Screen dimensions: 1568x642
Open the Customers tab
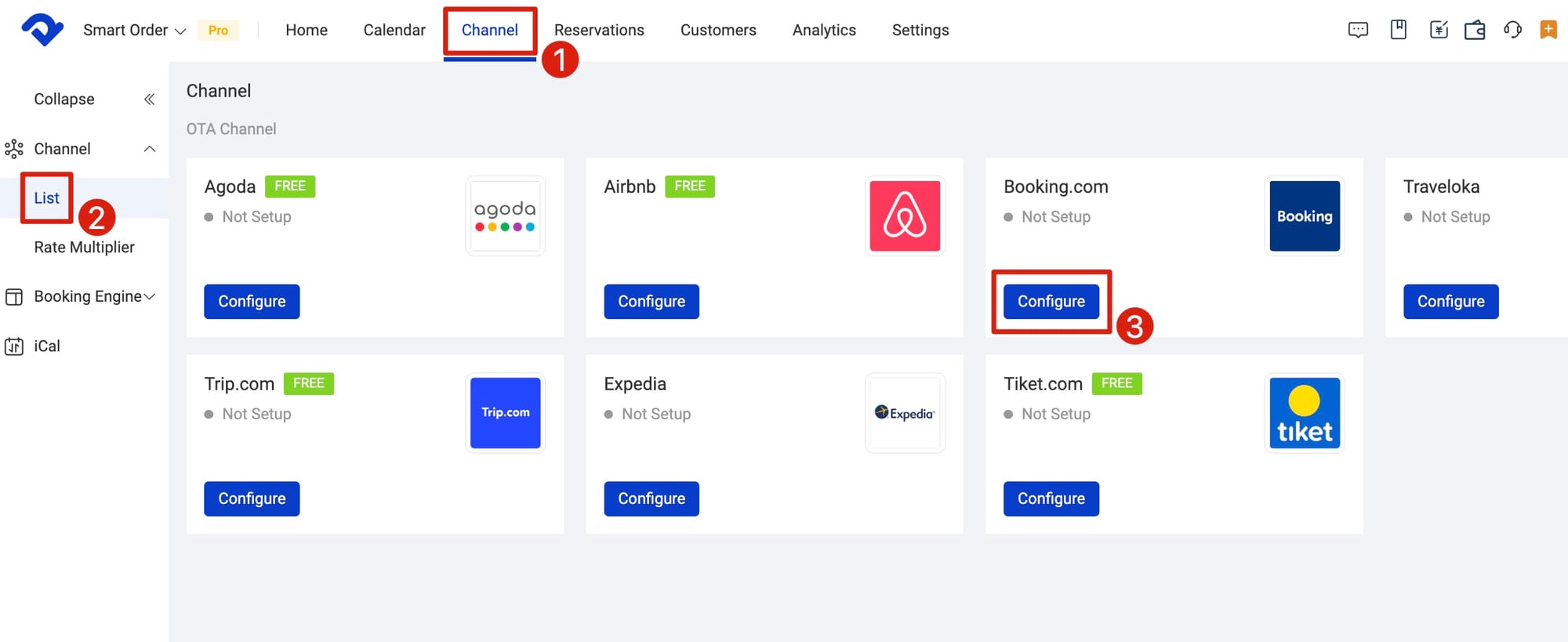[718, 30]
